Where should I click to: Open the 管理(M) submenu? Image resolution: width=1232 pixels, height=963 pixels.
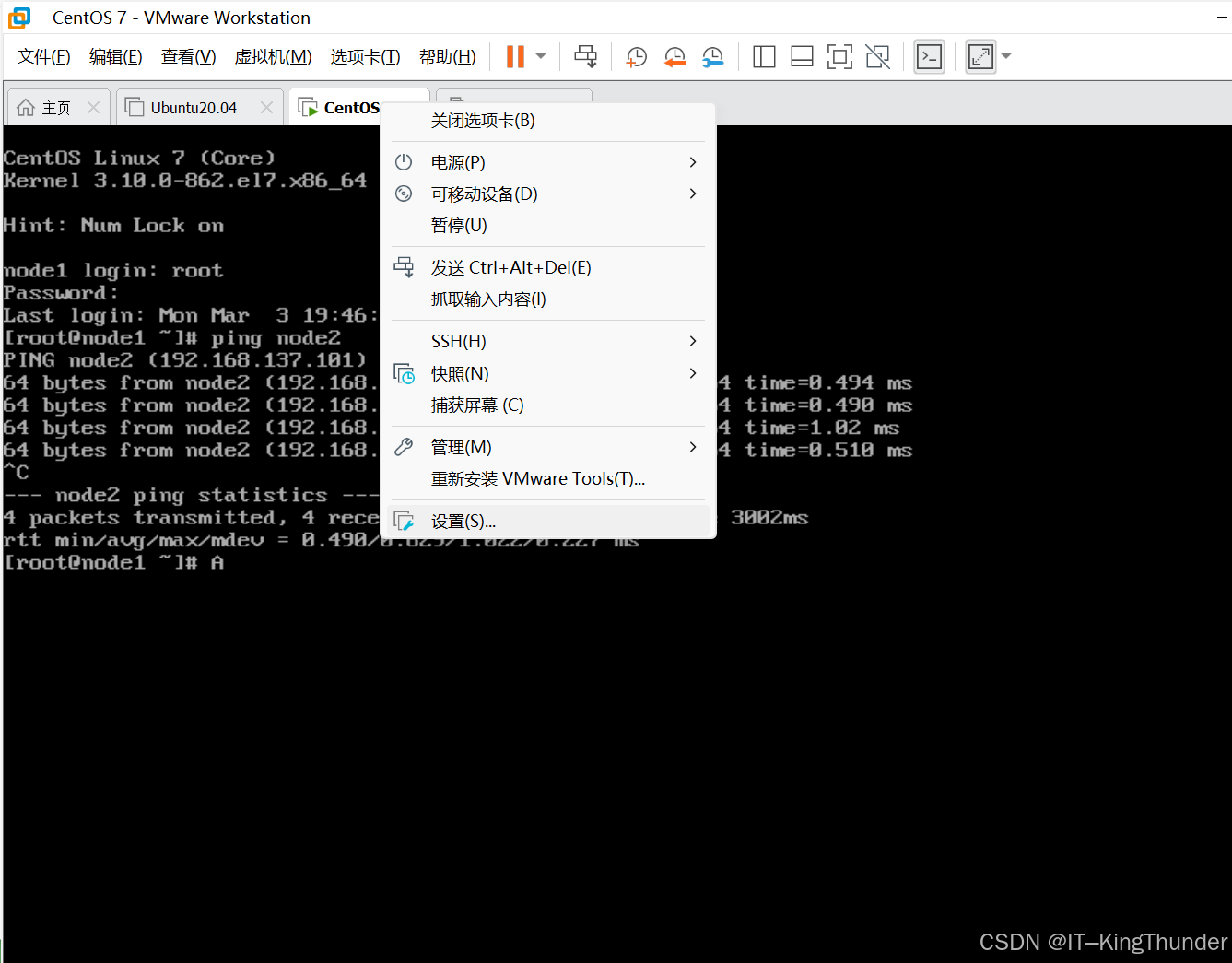(x=548, y=447)
